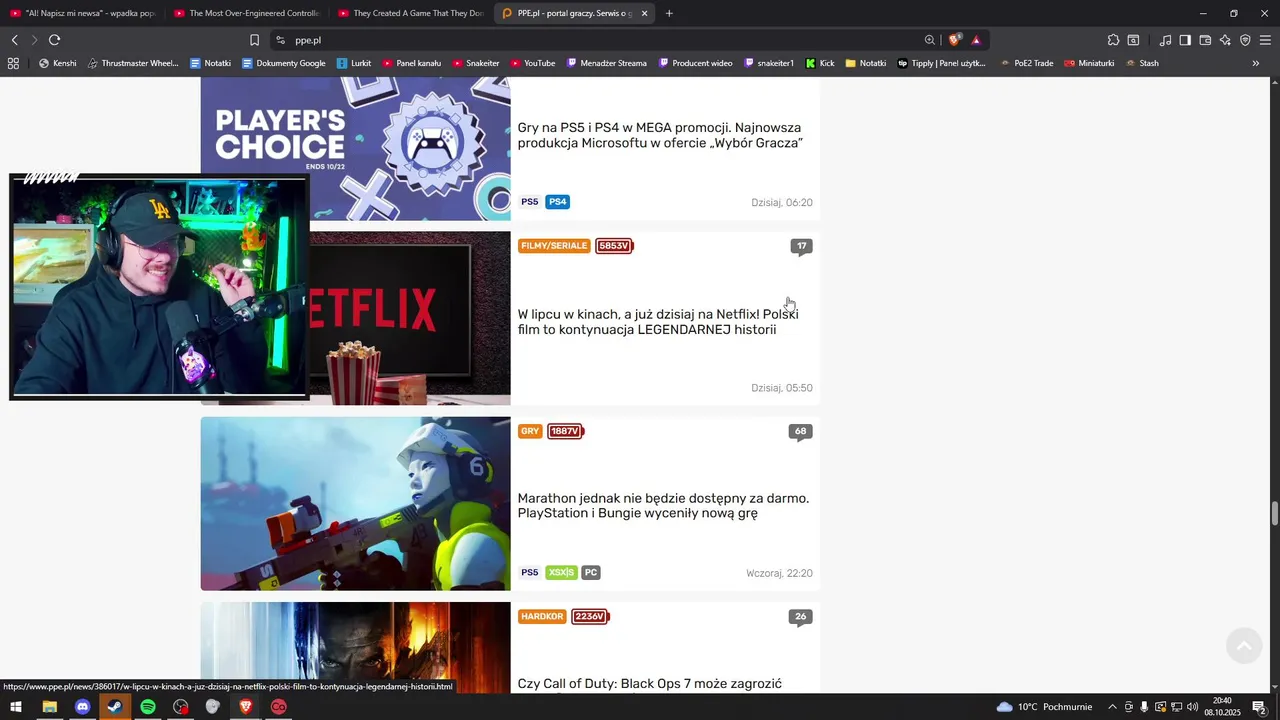Open the Kenshi bookmark
Image resolution: width=1280 pixels, height=720 pixels.
coord(57,63)
